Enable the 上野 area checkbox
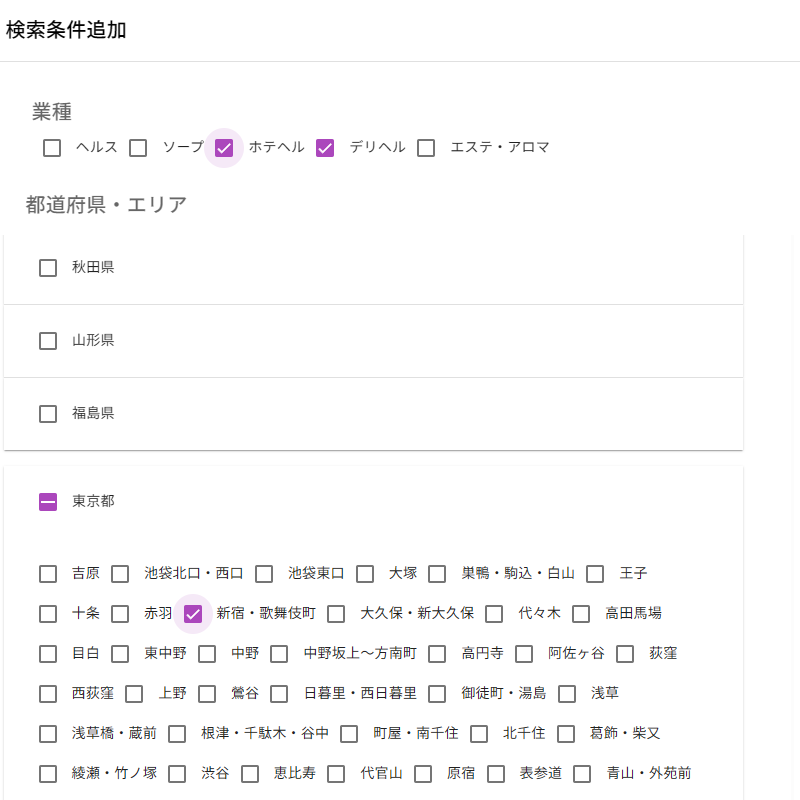Viewport: 800px width, 800px height. [134, 694]
